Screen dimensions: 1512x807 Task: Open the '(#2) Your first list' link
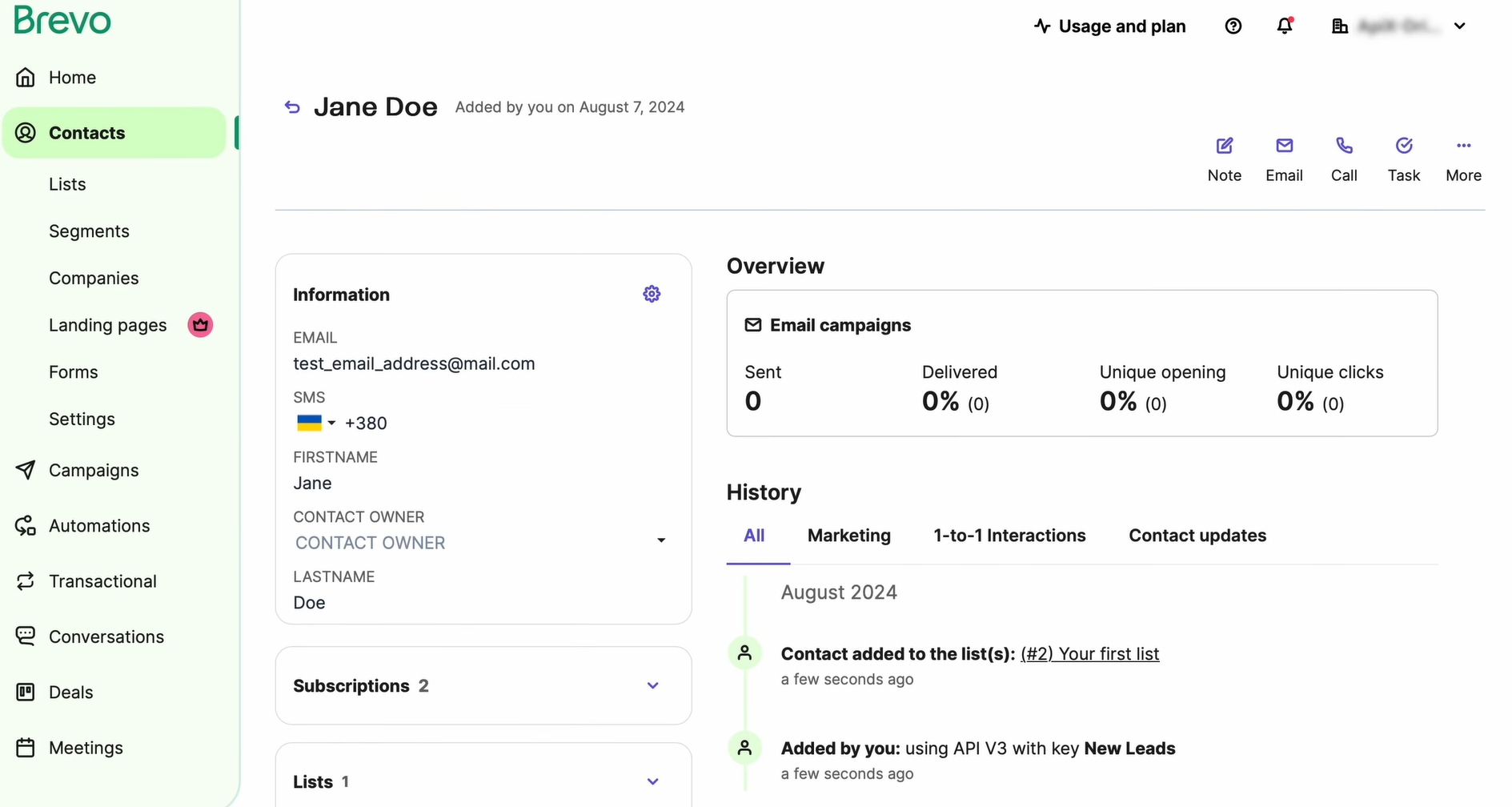point(1089,654)
